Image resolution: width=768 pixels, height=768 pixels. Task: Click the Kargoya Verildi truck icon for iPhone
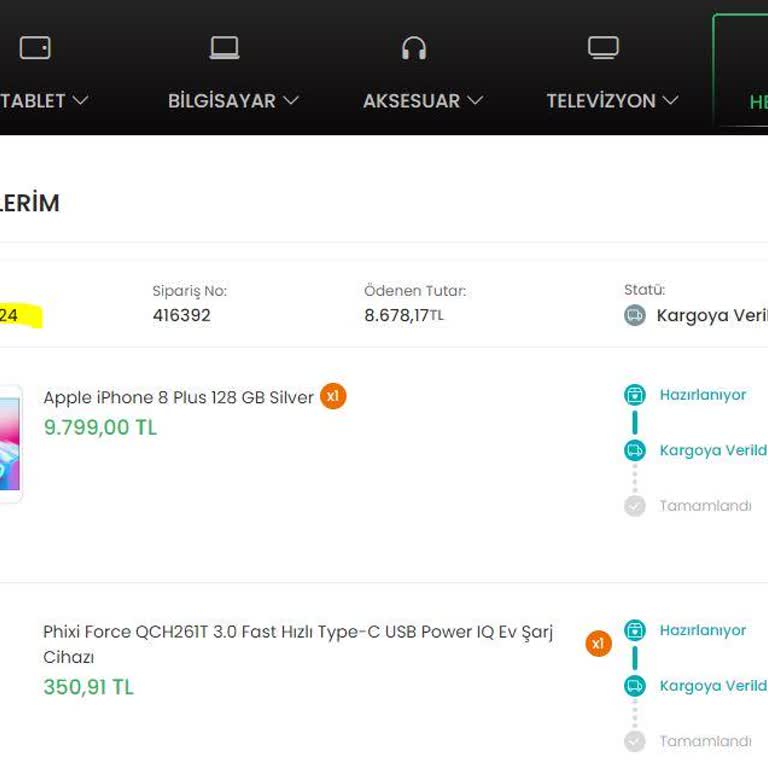pos(635,450)
